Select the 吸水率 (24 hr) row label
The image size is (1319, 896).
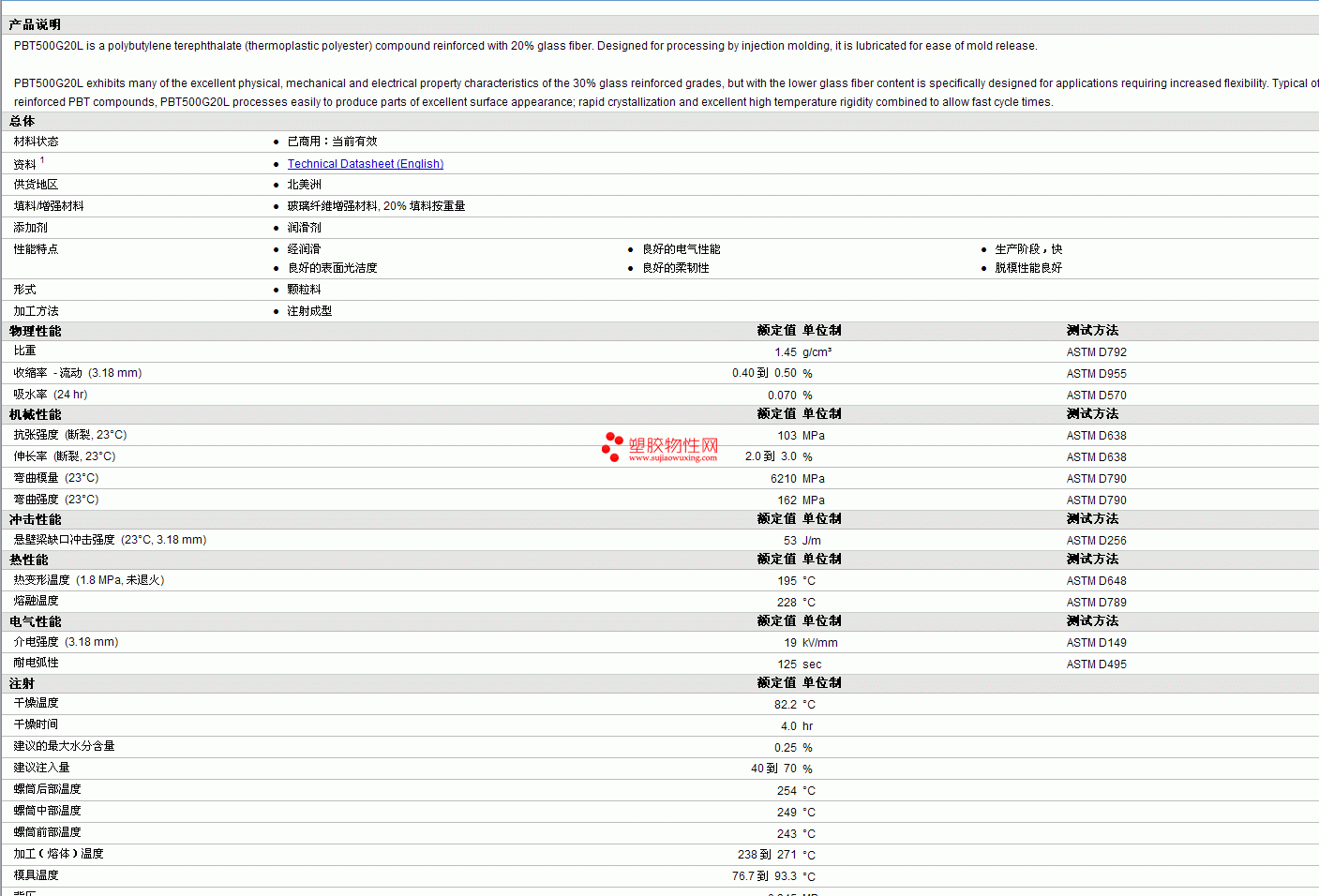tap(51, 395)
